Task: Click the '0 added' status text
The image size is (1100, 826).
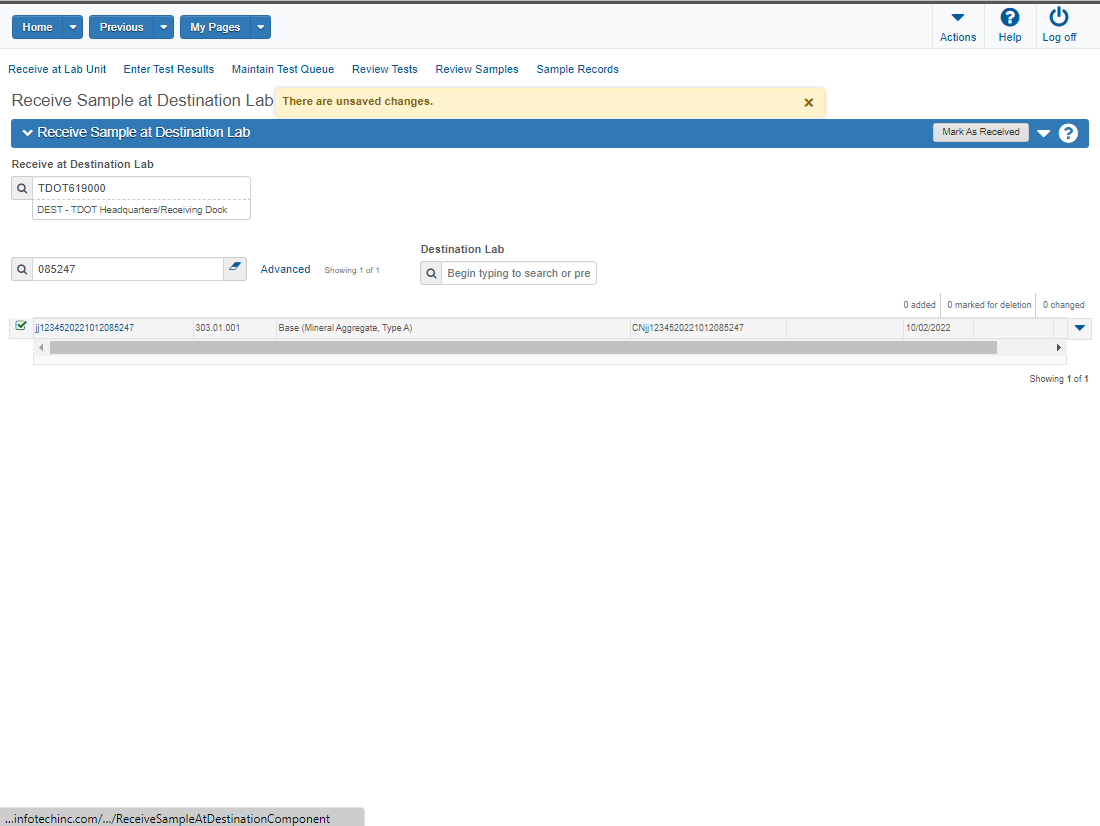Action: point(919,305)
